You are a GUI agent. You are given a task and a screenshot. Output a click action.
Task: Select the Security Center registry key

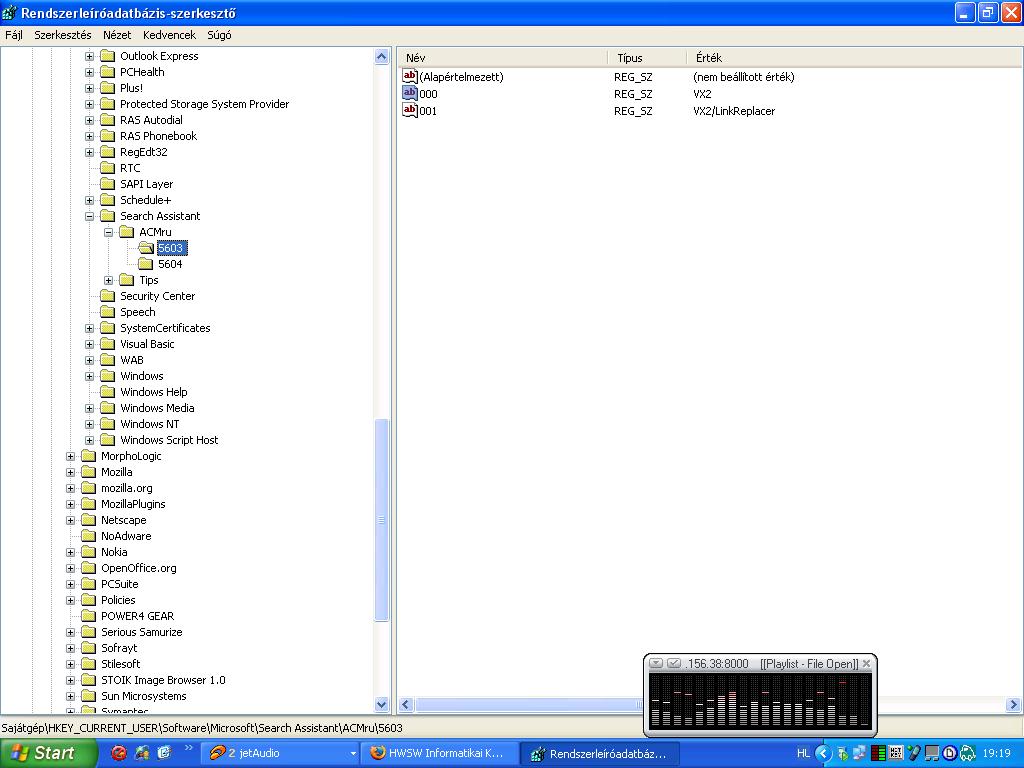[157, 296]
